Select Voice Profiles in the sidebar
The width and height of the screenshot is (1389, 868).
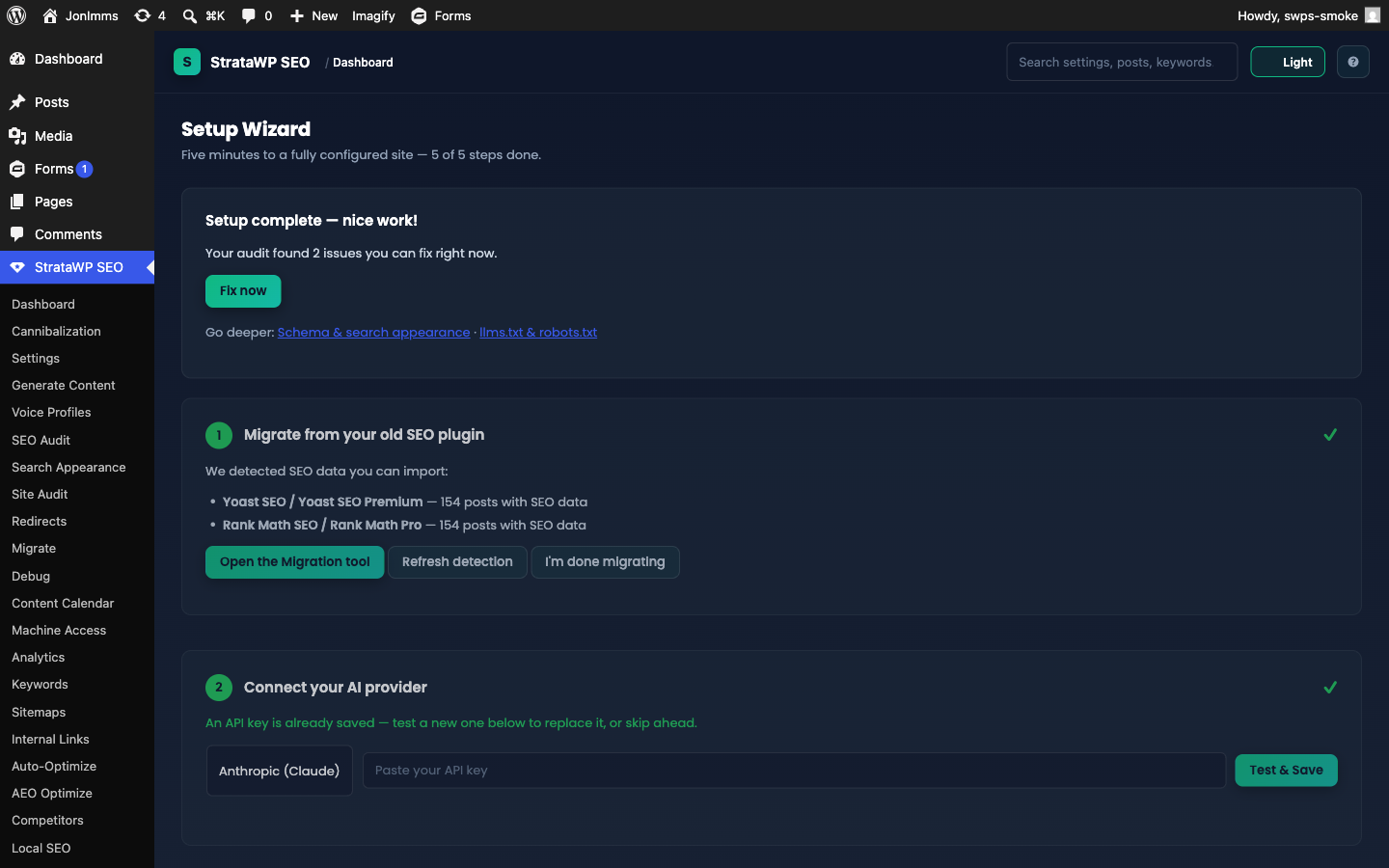51,412
